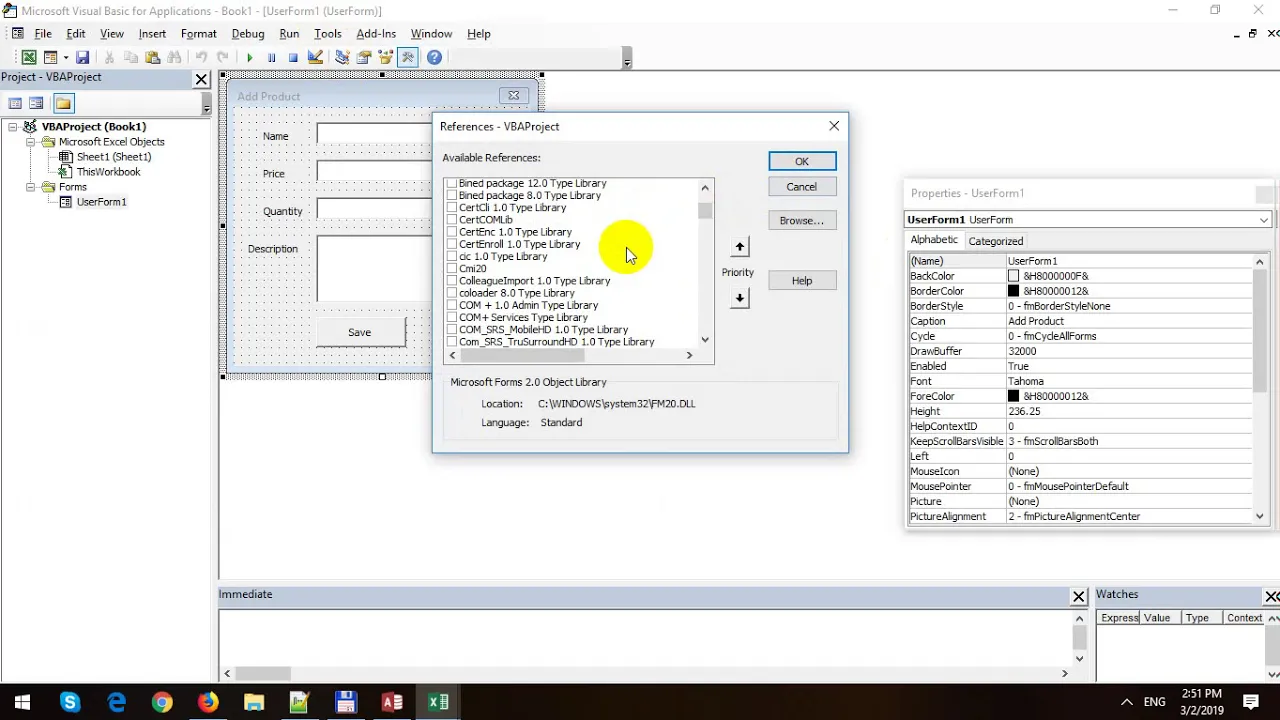
Task: Check Bined package 12.0 Type Library
Action: 452,183
